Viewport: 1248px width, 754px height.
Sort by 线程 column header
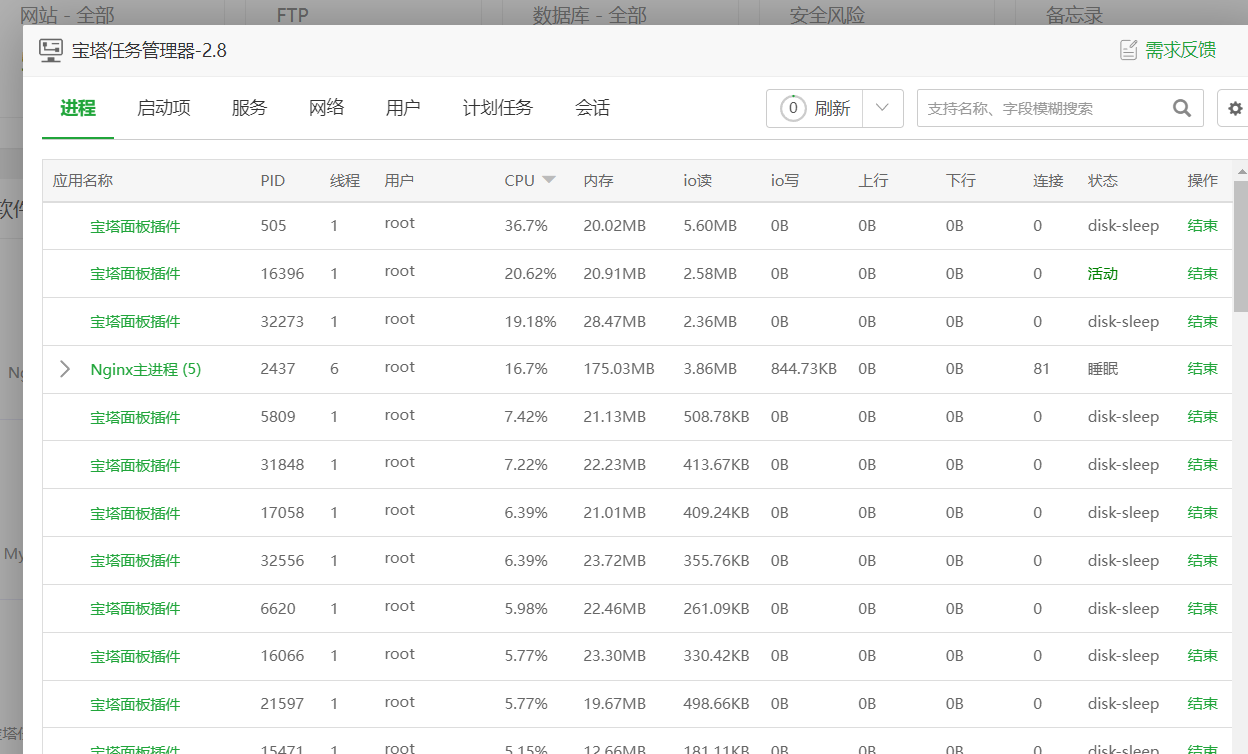pyautogui.click(x=345, y=181)
